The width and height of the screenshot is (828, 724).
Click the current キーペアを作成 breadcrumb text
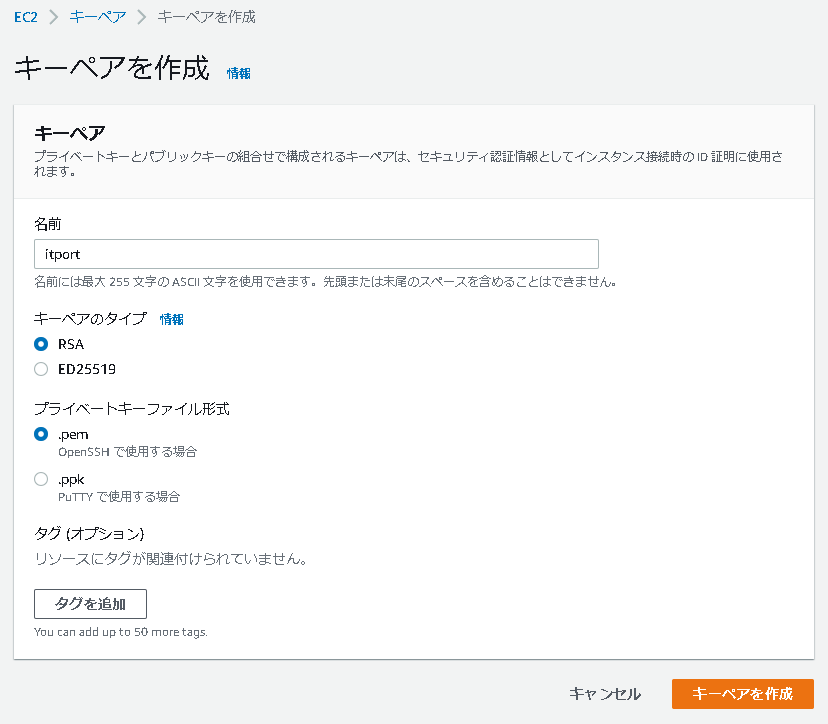point(206,17)
